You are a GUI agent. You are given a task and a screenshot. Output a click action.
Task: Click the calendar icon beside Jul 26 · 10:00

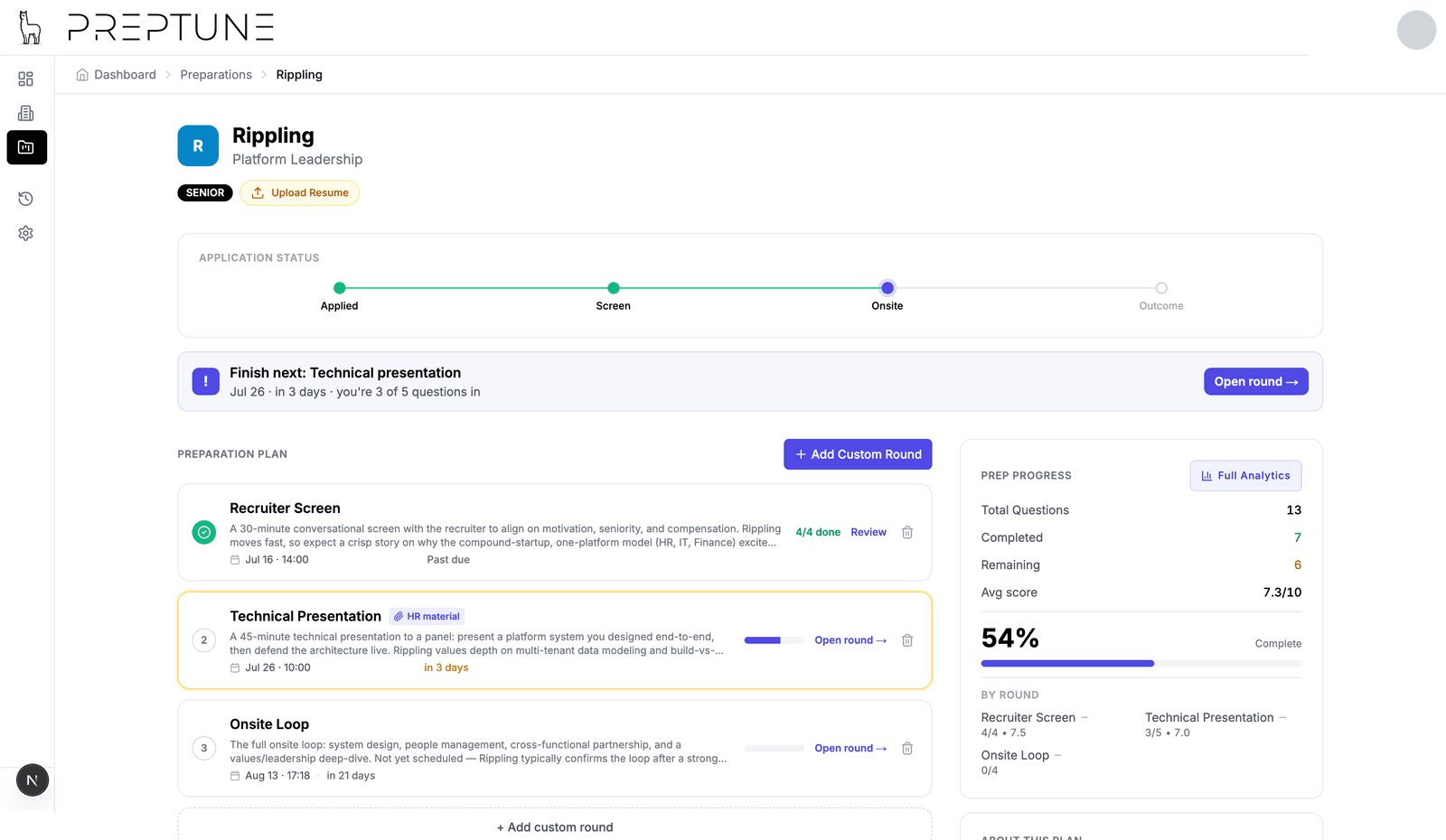pyautogui.click(x=235, y=668)
